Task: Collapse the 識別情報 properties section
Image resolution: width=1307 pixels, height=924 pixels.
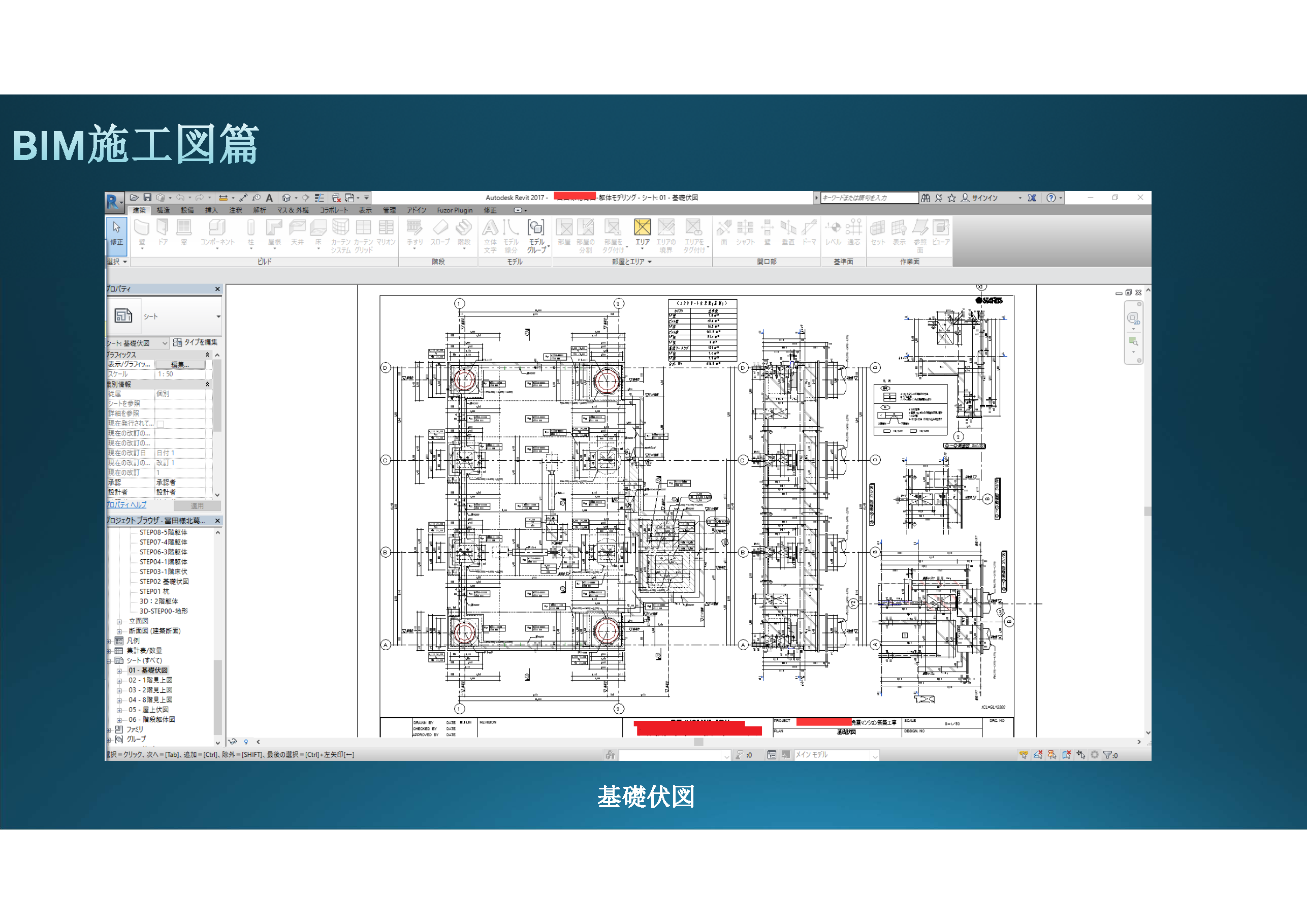Action: (x=207, y=385)
